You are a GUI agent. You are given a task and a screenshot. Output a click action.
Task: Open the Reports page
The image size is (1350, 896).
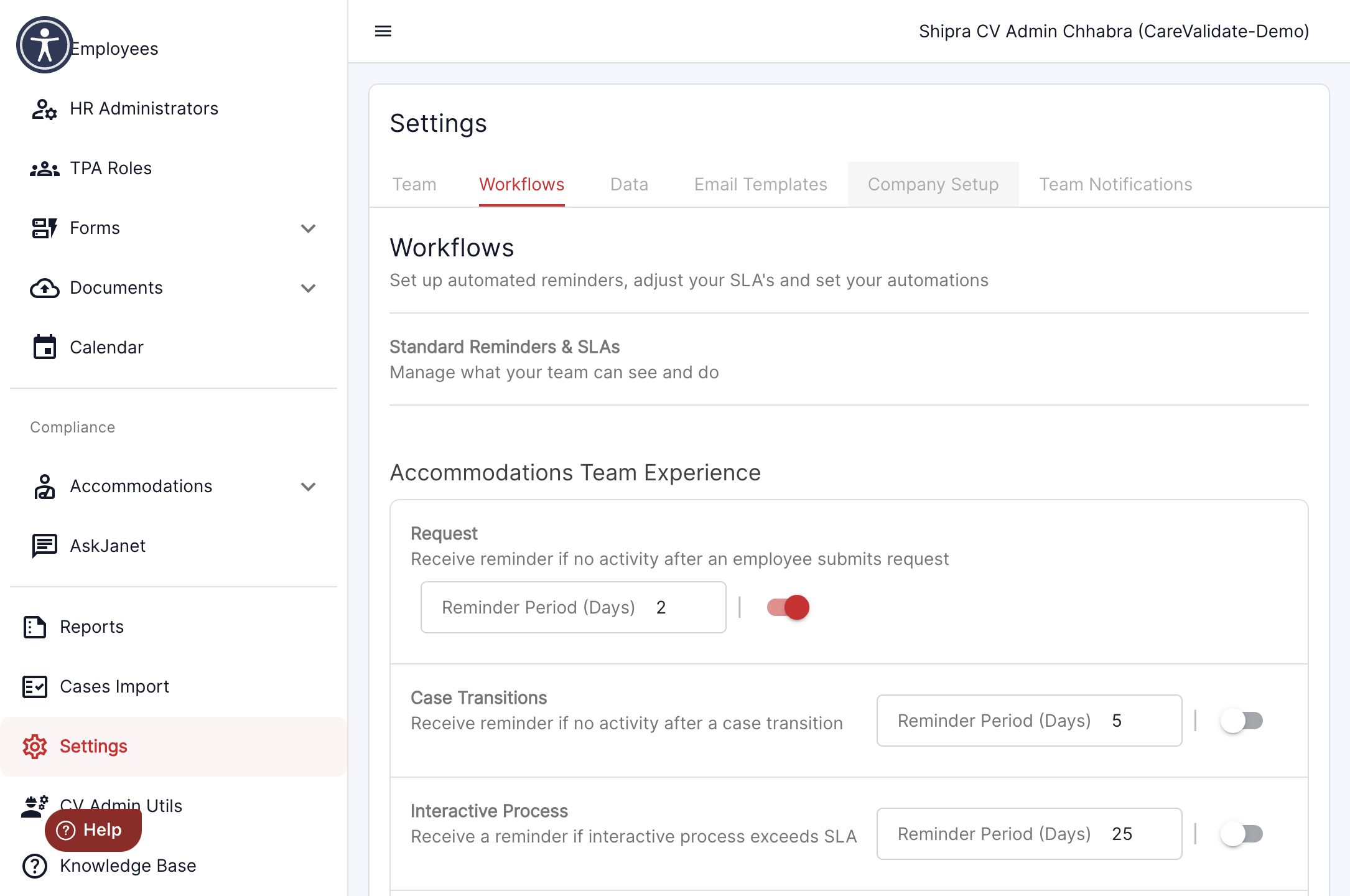[174, 627]
